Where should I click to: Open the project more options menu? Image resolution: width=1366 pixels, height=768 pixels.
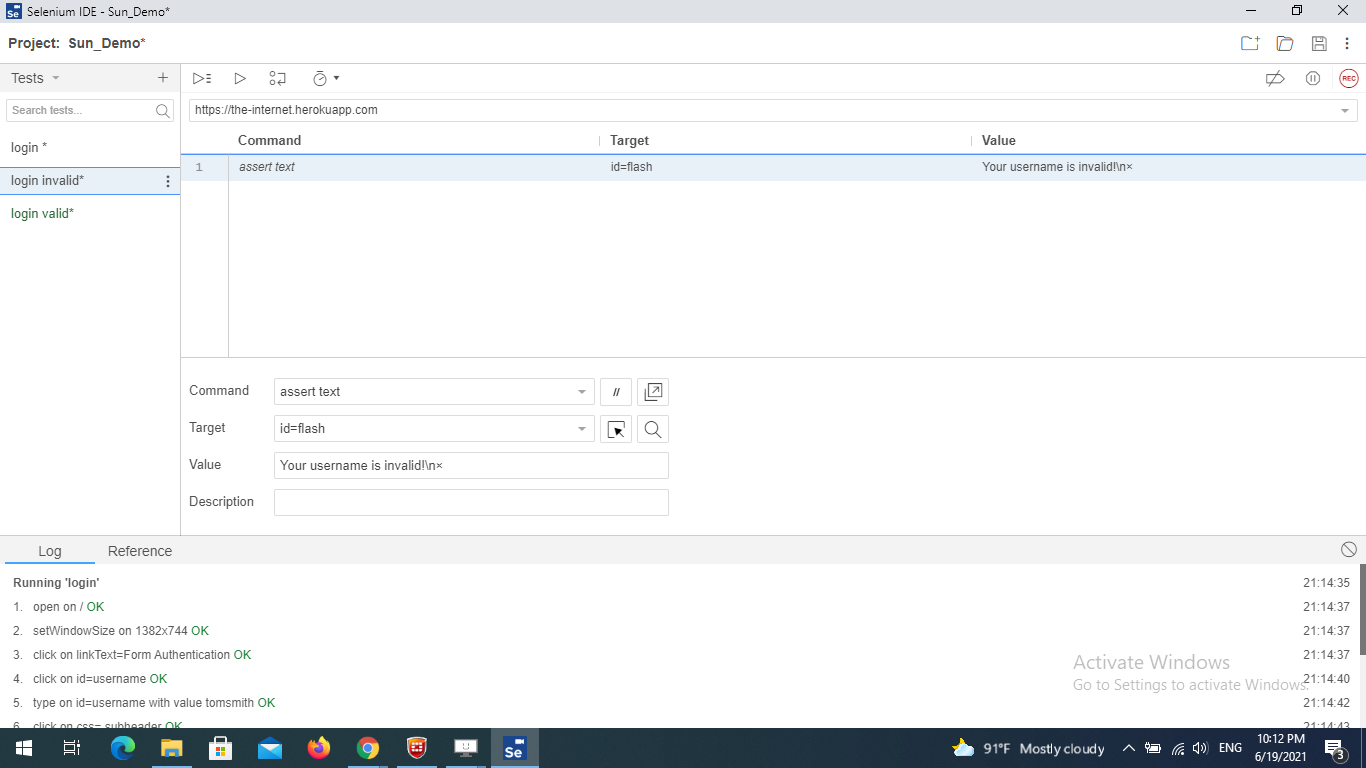pyautogui.click(x=1347, y=43)
